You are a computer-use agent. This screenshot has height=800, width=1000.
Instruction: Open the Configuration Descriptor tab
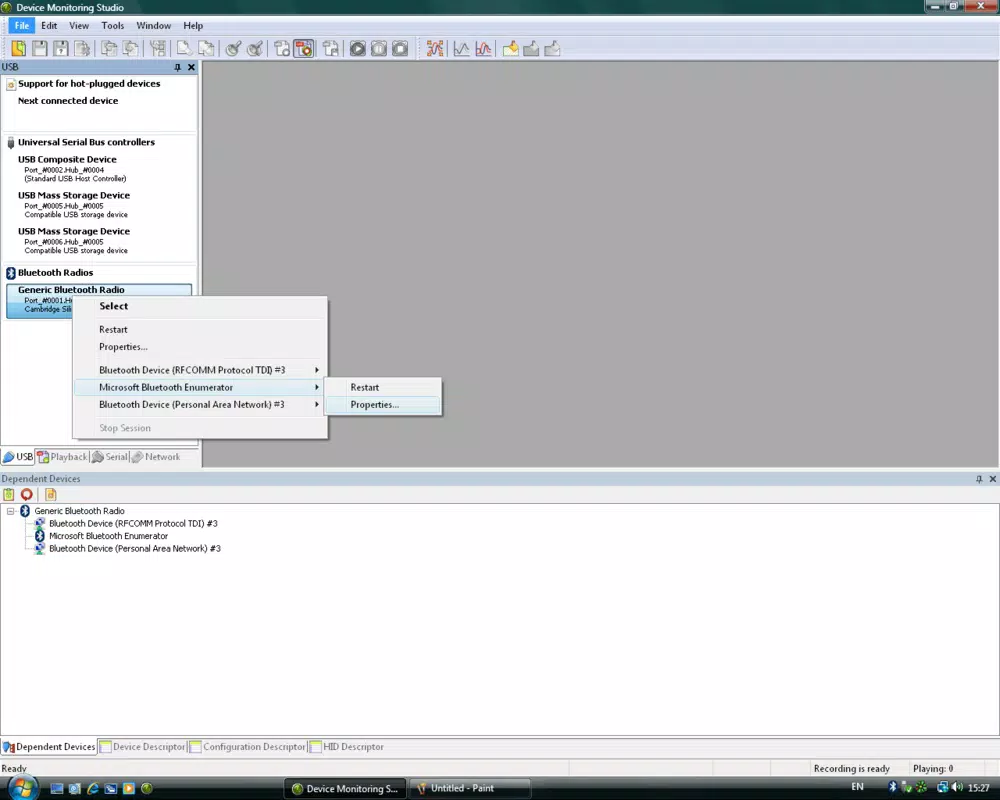[x=248, y=746]
